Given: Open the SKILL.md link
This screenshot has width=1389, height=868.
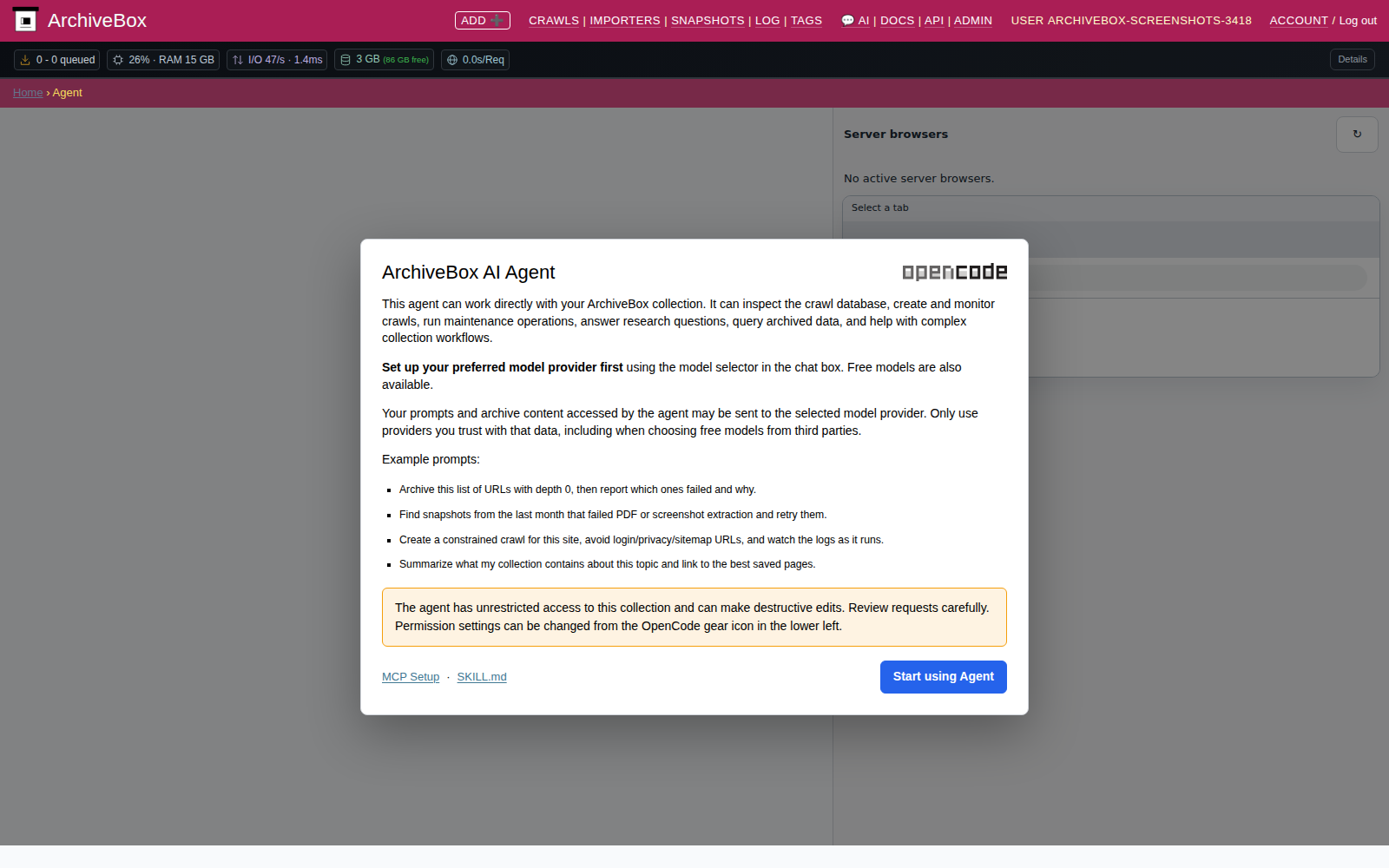Looking at the screenshot, I should 482,677.
